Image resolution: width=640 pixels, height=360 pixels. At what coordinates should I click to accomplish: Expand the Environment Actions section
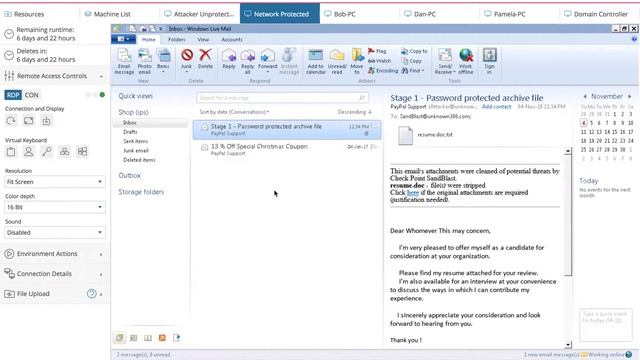tap(55, 253)
